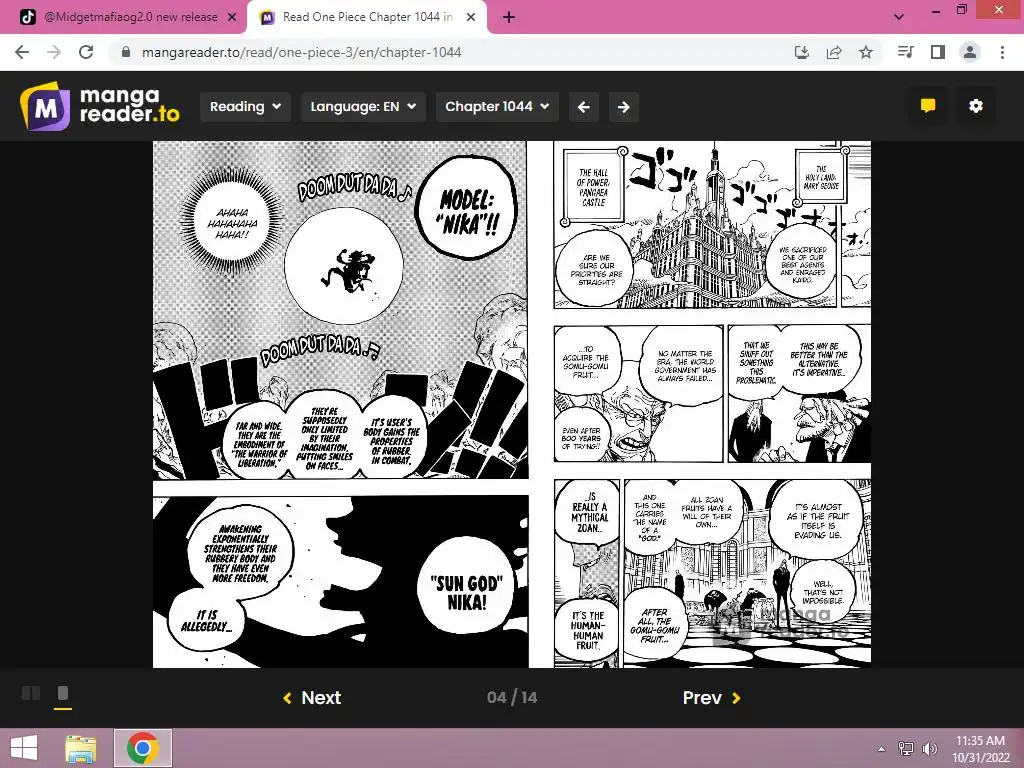
Task: Open the MangaReader.to logo home link
Action: click(x=99, y=106)
